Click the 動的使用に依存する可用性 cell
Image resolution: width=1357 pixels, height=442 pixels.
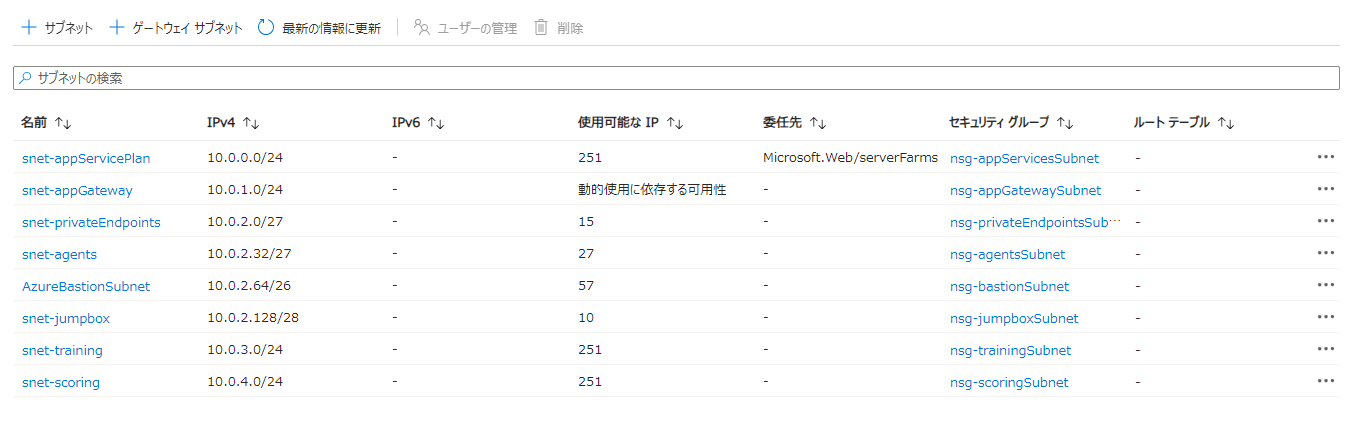coord(651,190)
